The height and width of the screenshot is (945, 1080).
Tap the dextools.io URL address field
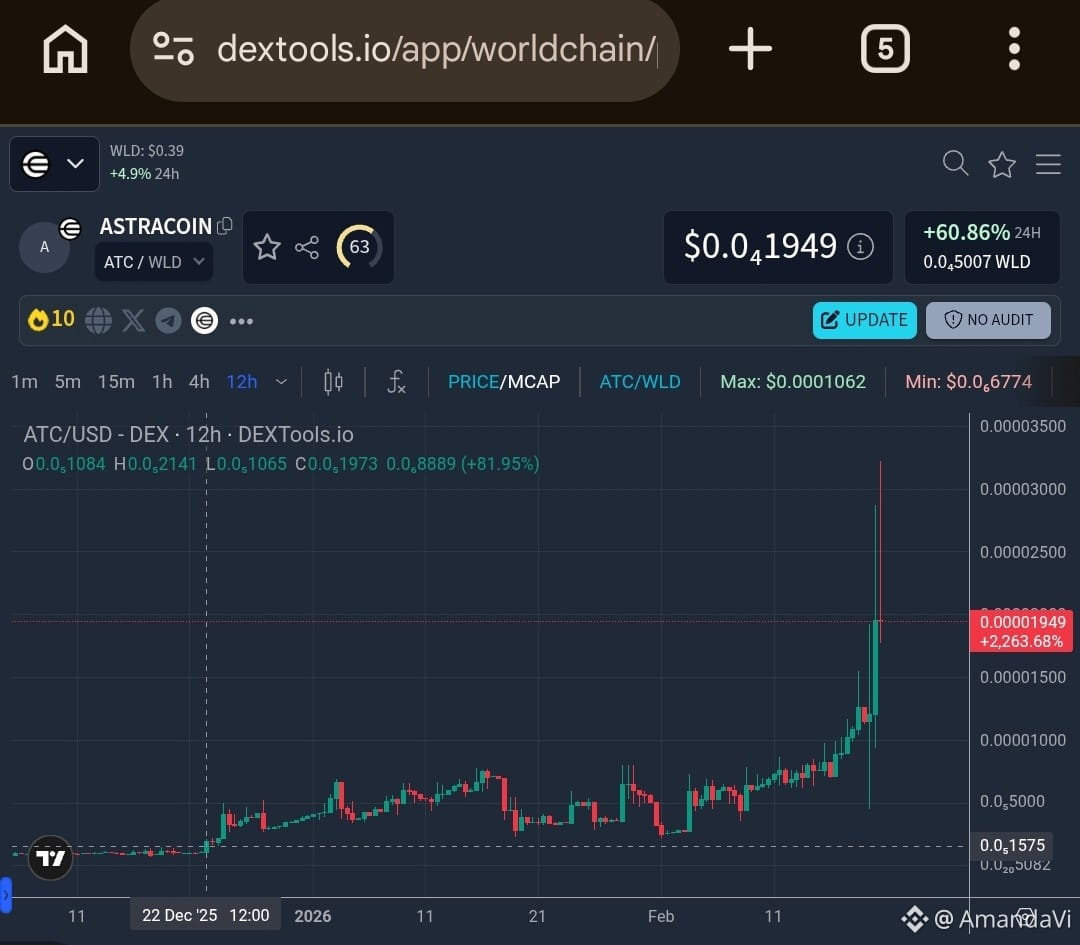pyautogui.click(x=437, y=49)
